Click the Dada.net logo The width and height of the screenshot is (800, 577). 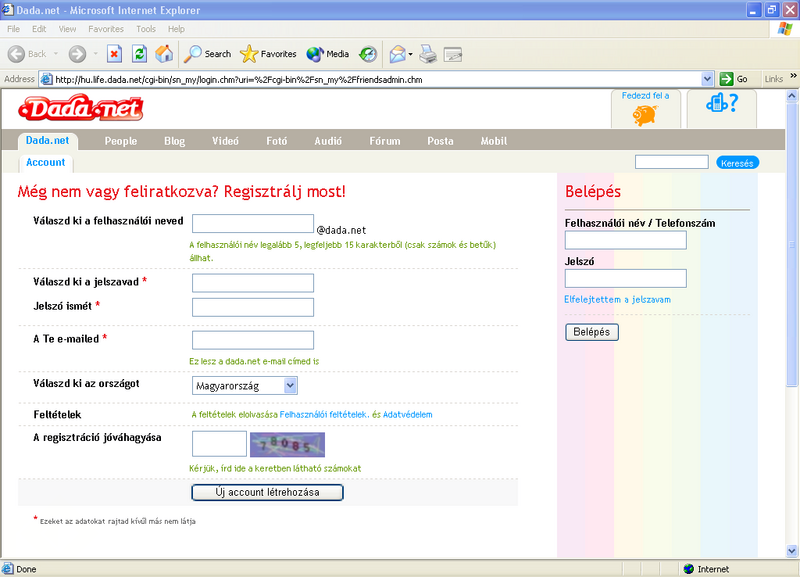pos(81,108)
